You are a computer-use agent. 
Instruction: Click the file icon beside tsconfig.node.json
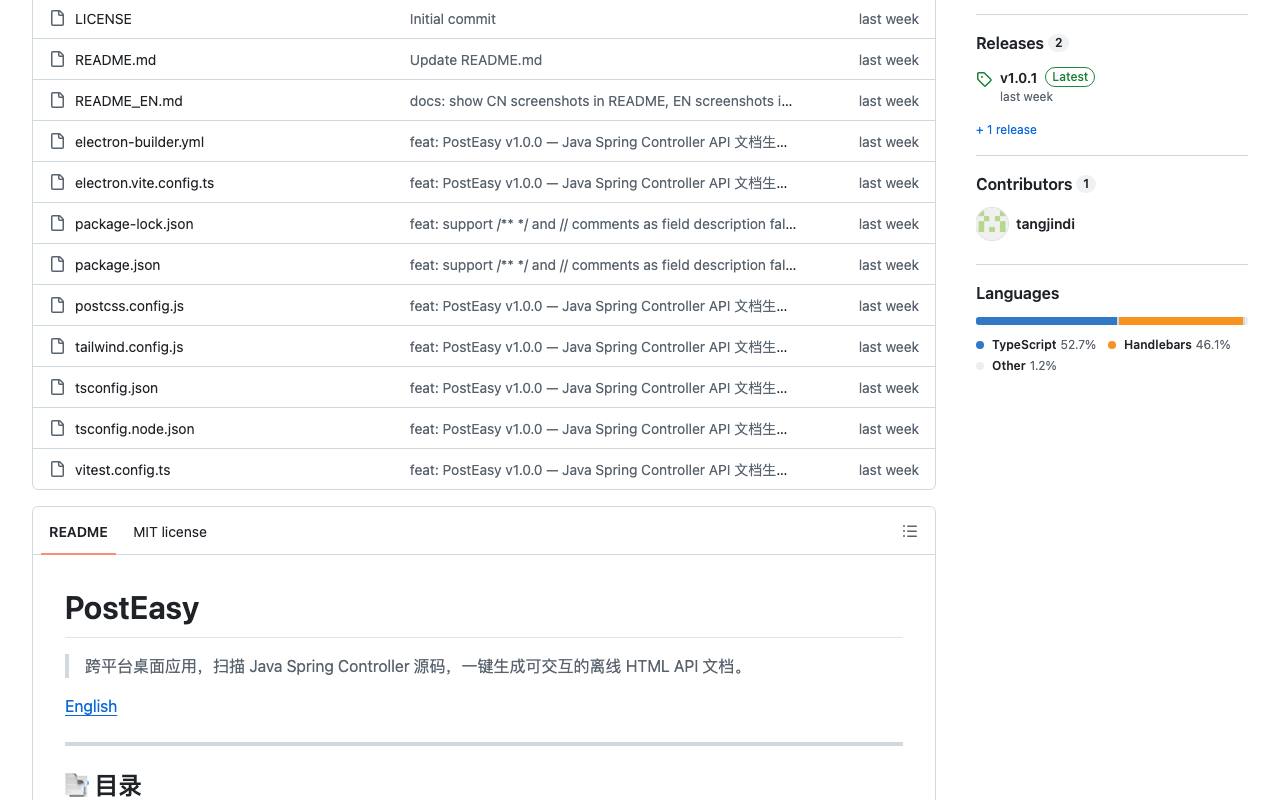tap(57, 429)
